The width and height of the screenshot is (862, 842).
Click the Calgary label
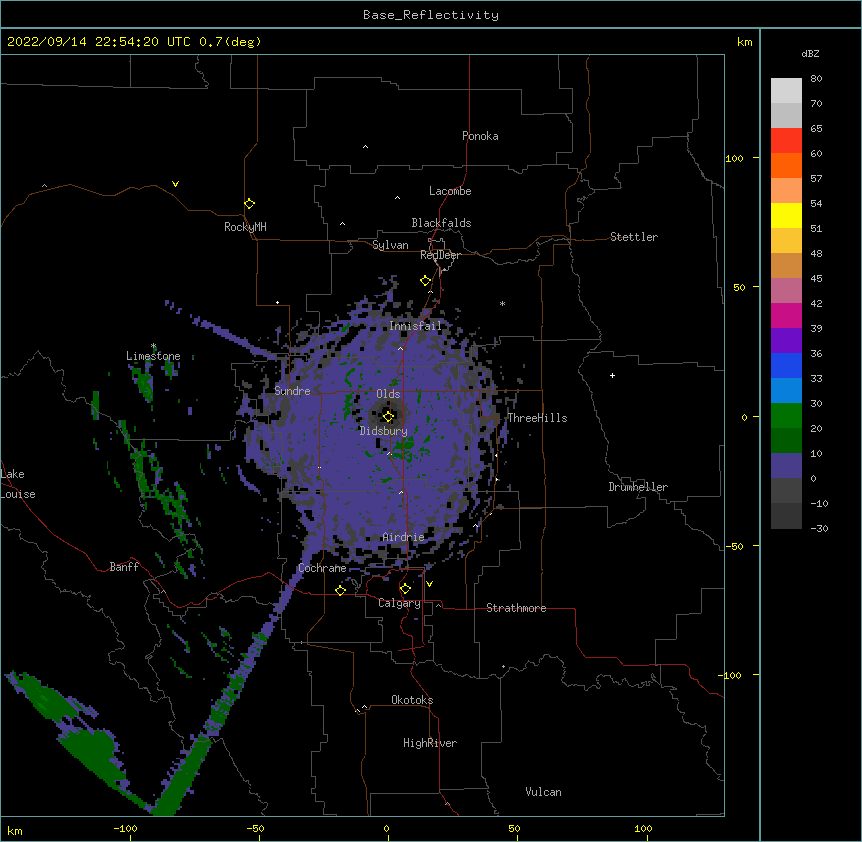pos(399,603)
